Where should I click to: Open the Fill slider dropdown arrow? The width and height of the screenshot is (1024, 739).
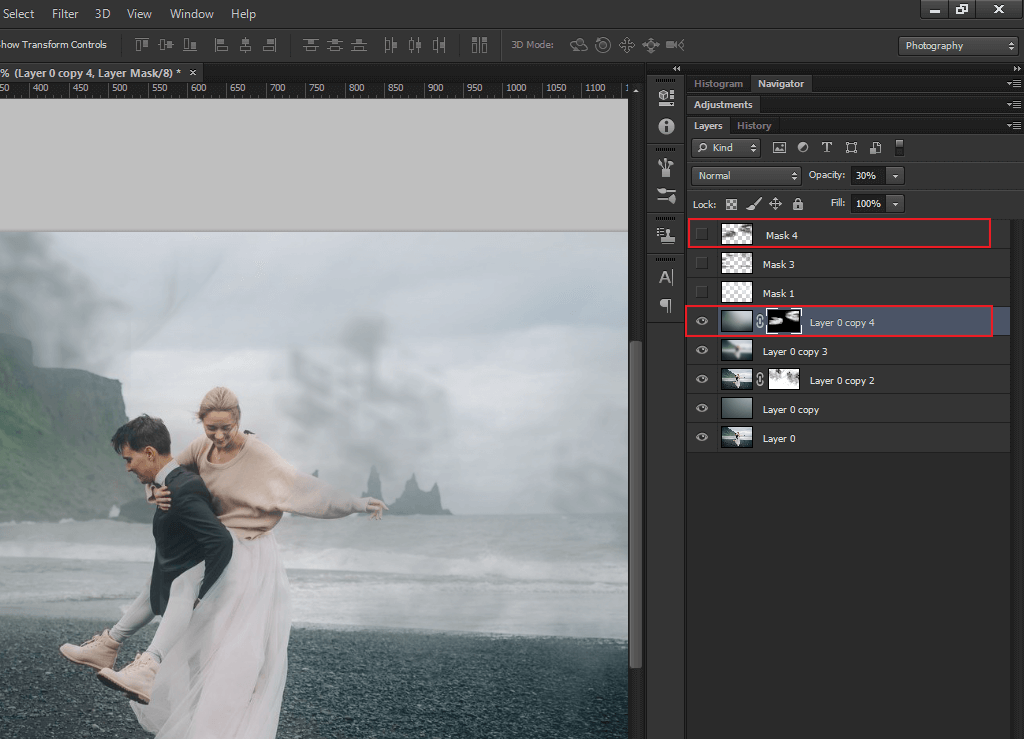(895, 204)
